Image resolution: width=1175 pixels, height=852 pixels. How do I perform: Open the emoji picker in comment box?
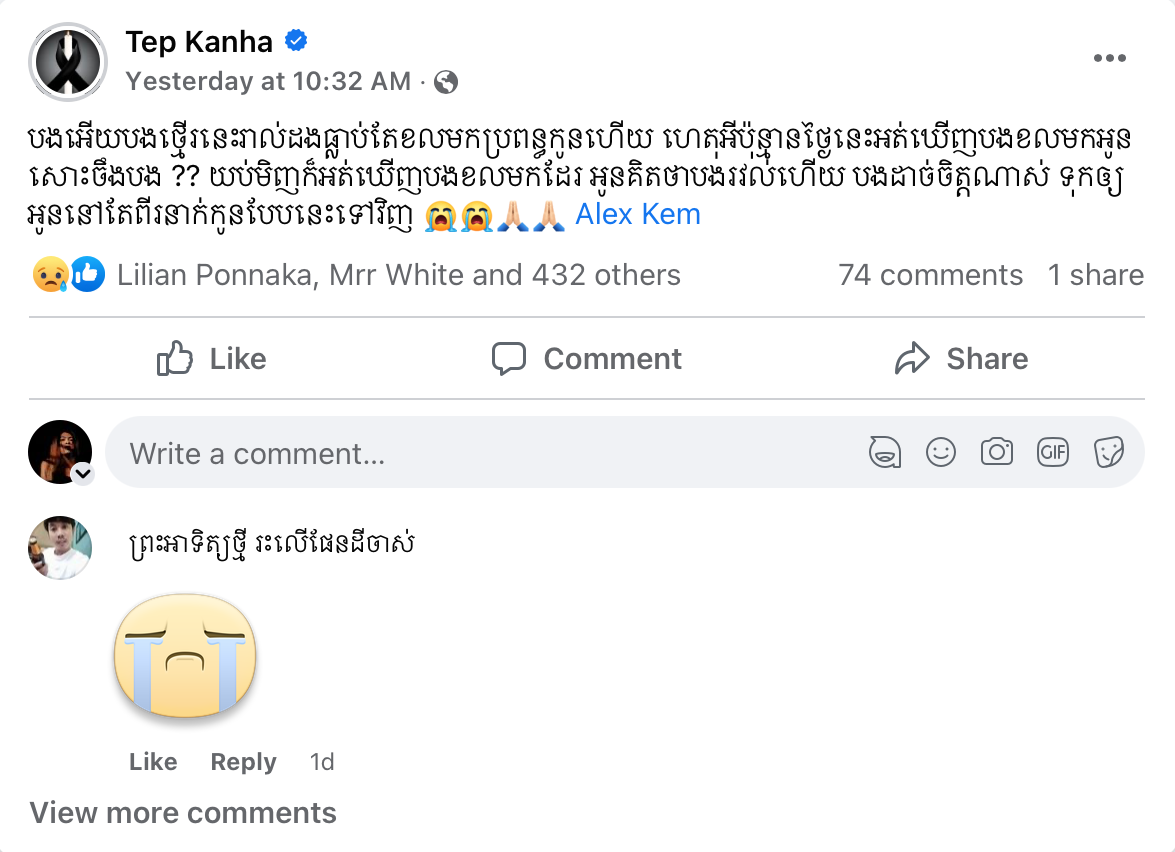tap(940, 453)
